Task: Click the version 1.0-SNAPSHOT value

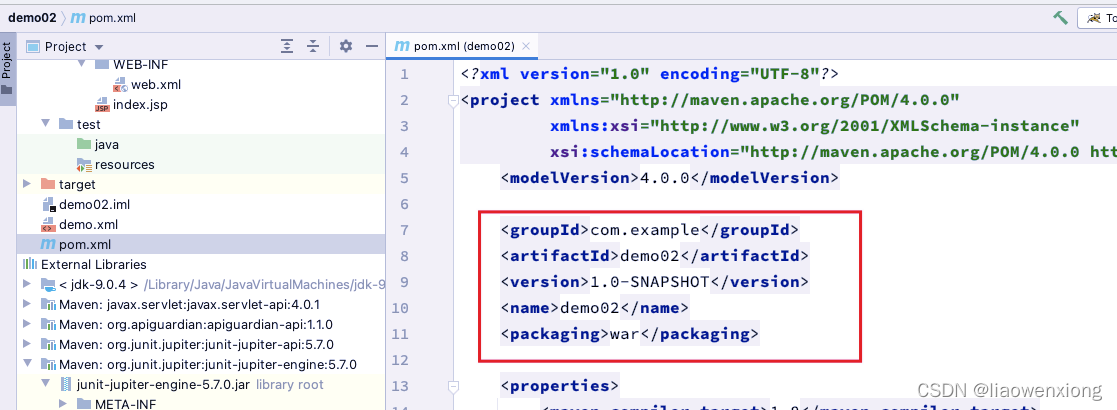Action: tap(651, 282)
